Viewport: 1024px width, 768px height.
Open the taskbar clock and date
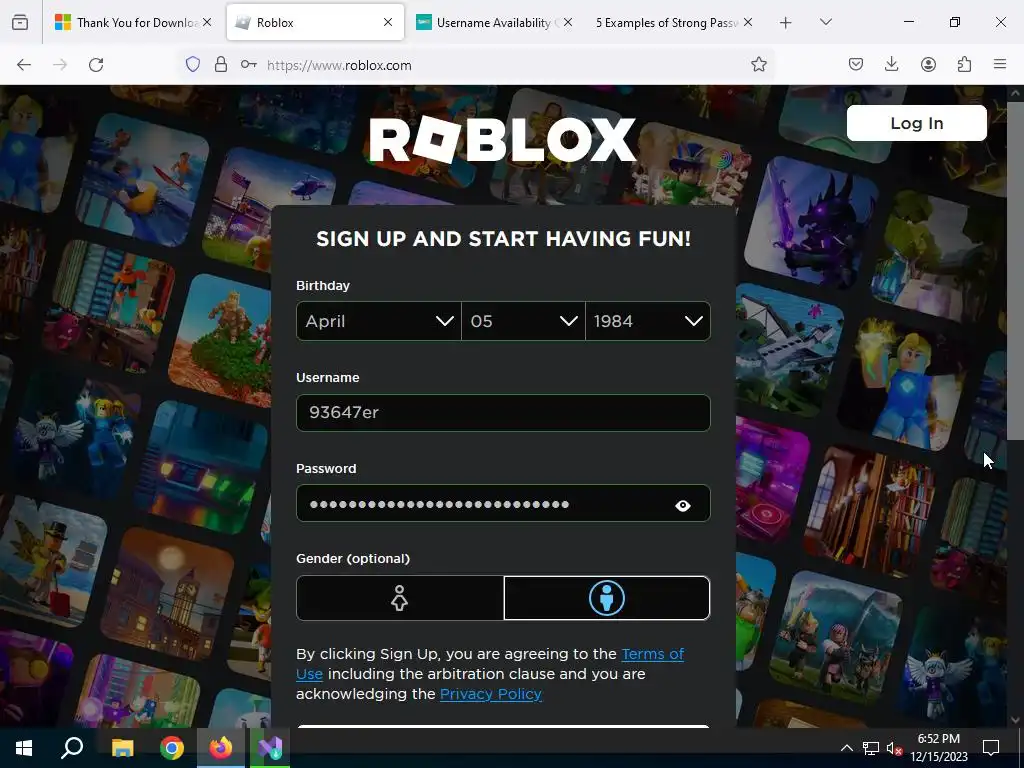(938, 748)
